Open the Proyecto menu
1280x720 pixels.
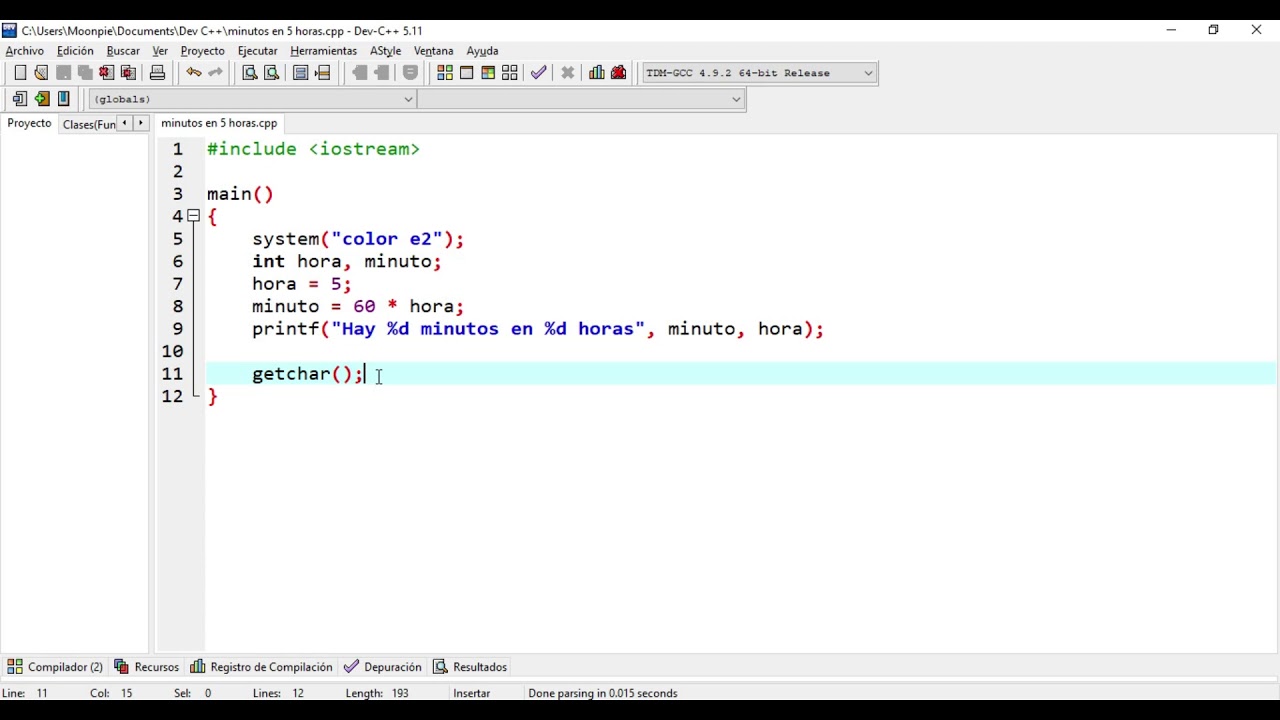(202, 51)
